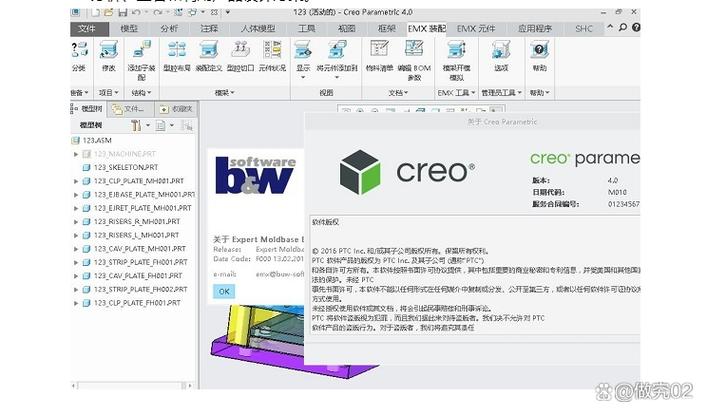
Task: Open the 装配定义 assembly definition tool
Action: (x=208, y=50)
